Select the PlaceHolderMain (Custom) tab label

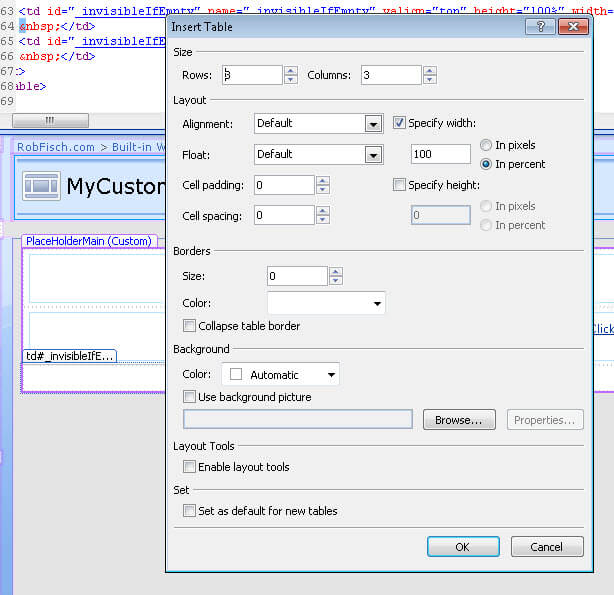pyautogui.click(x=88, y=241)
